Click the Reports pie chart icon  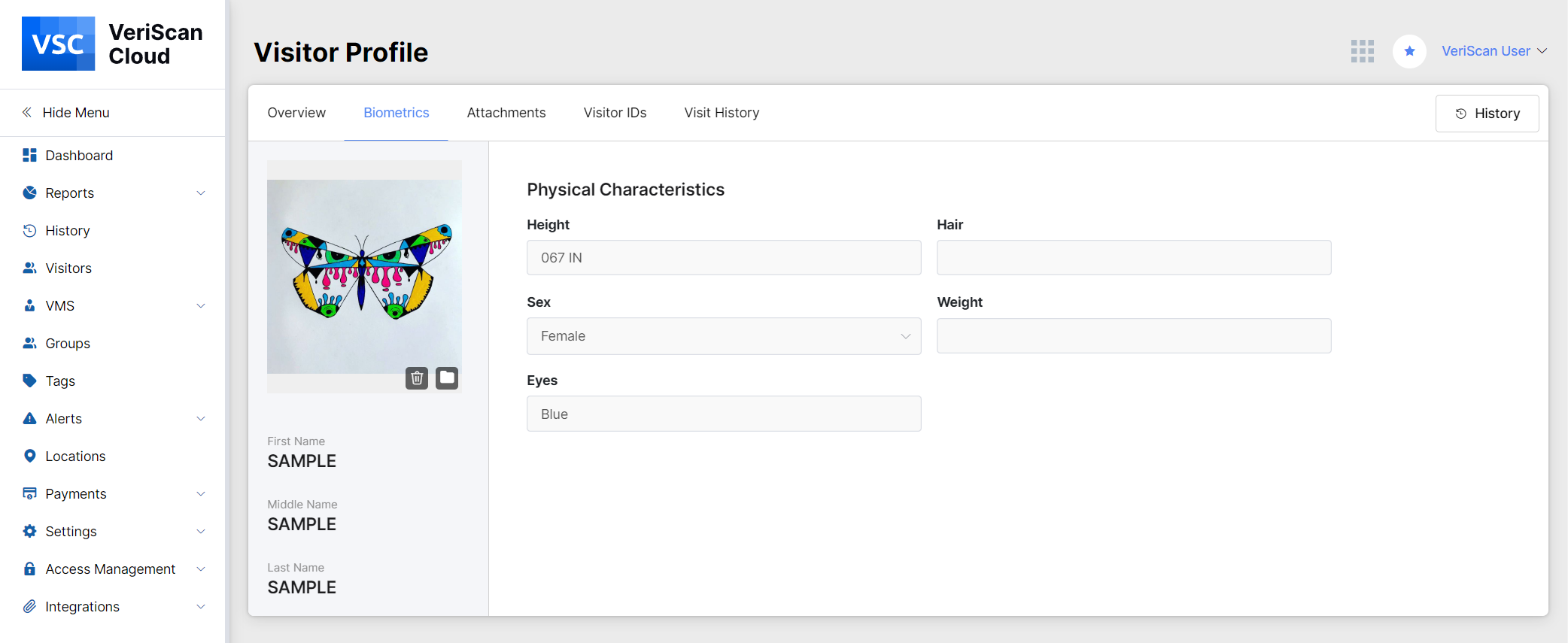click(x=29, y=193)
